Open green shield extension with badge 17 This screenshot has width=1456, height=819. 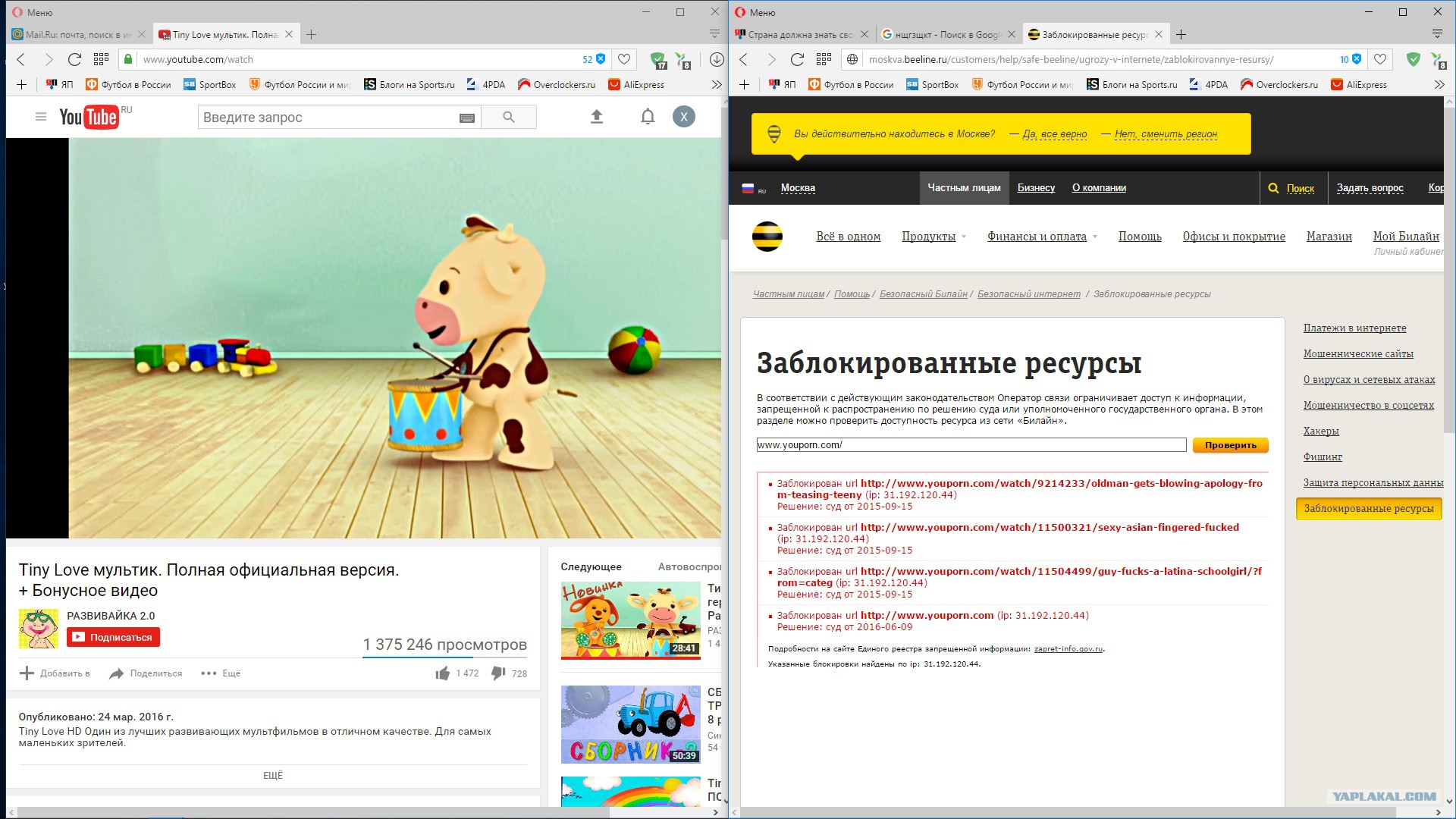coord(658,60)
